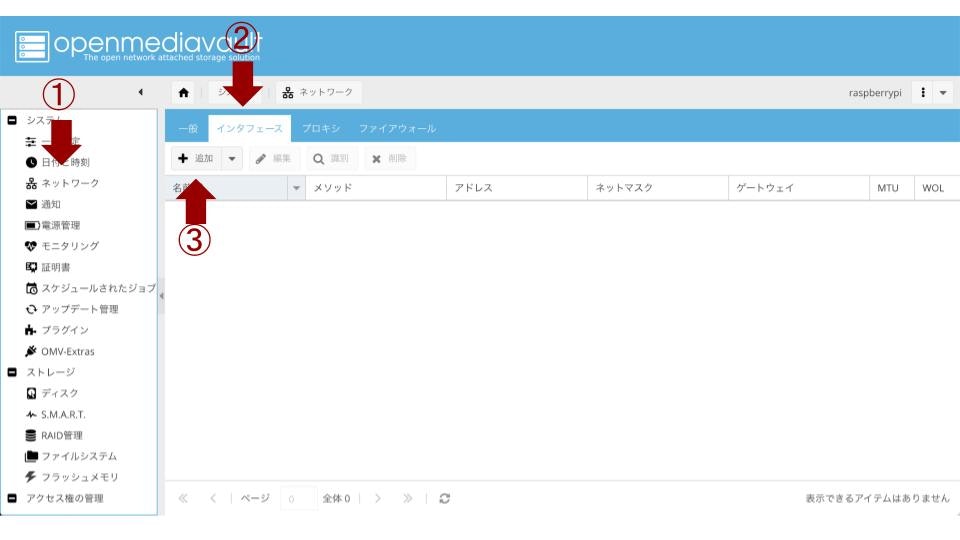The width and height of the screenshot is (960, 540).
Task: Expand the dropdown arrow beside user menu
Action: [x=943, y=92]
